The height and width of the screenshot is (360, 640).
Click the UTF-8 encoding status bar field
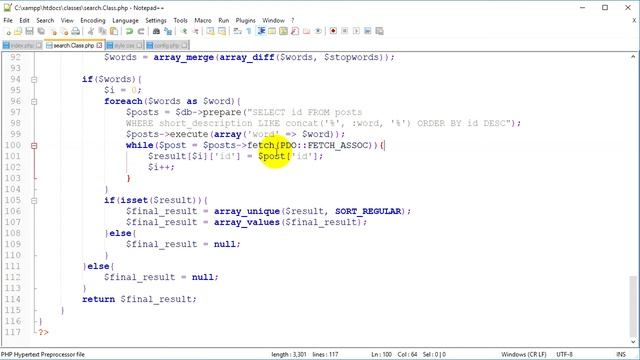click(564, 354)
